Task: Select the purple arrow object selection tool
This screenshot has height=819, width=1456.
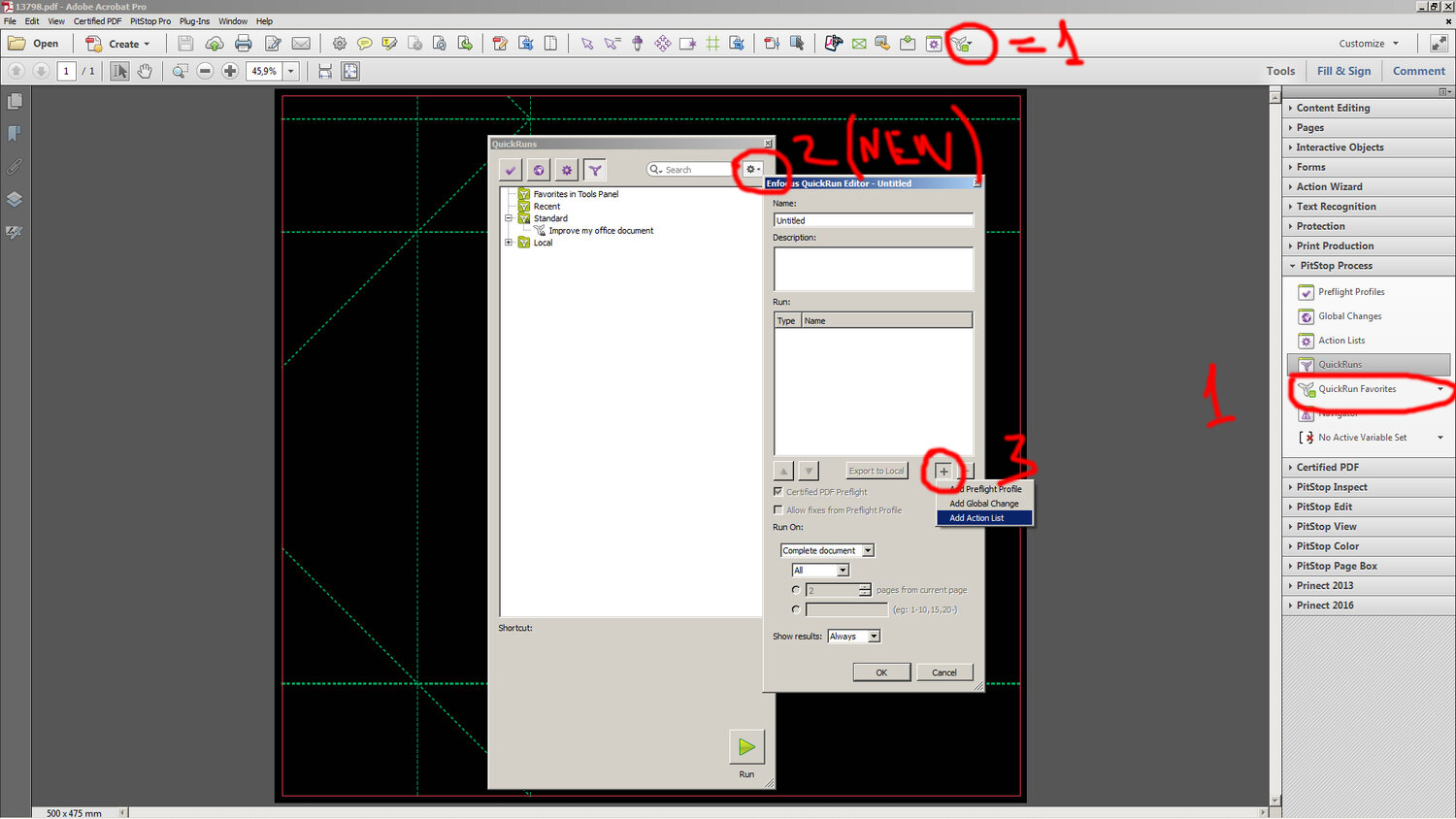Action: coord(586,44)
